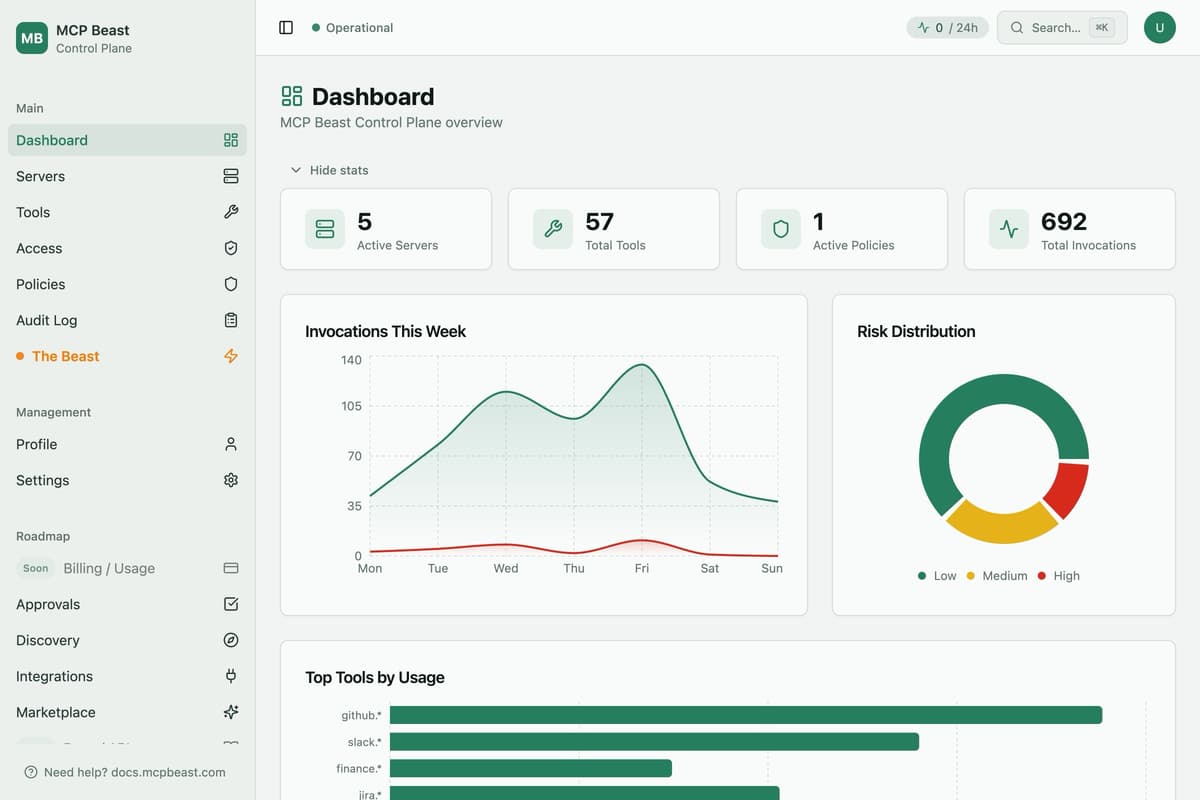Click The Beast lightning bolt icon
Viewport: 1200px width, 800px height.
tap(231, 356)
